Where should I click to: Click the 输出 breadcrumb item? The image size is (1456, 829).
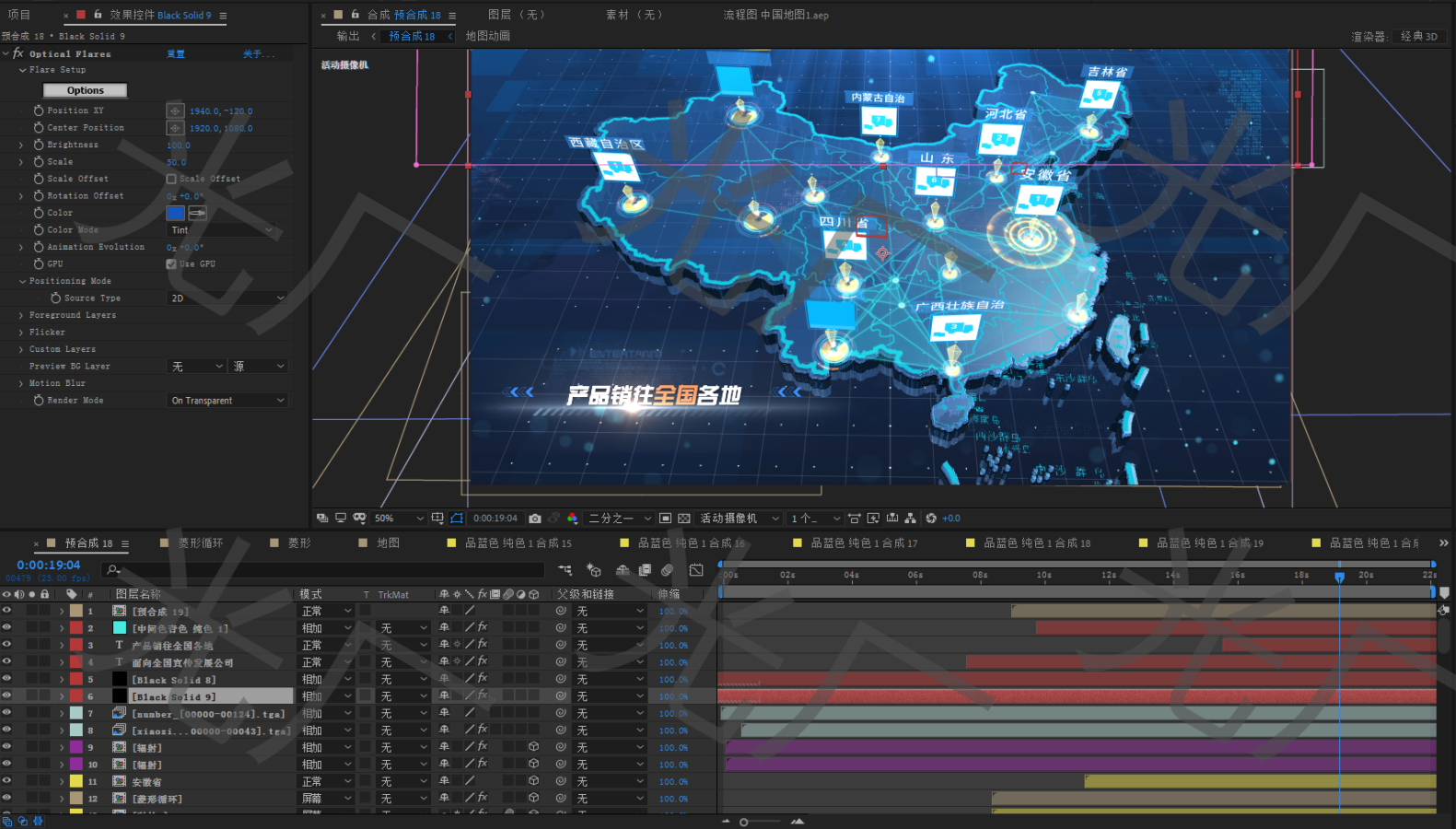click(x=348, y=36)
